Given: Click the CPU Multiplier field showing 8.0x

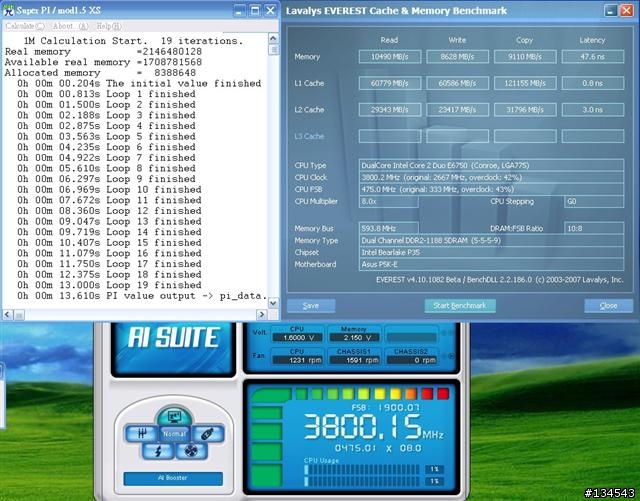Looking at the screenshot, I should pos(389,201).
